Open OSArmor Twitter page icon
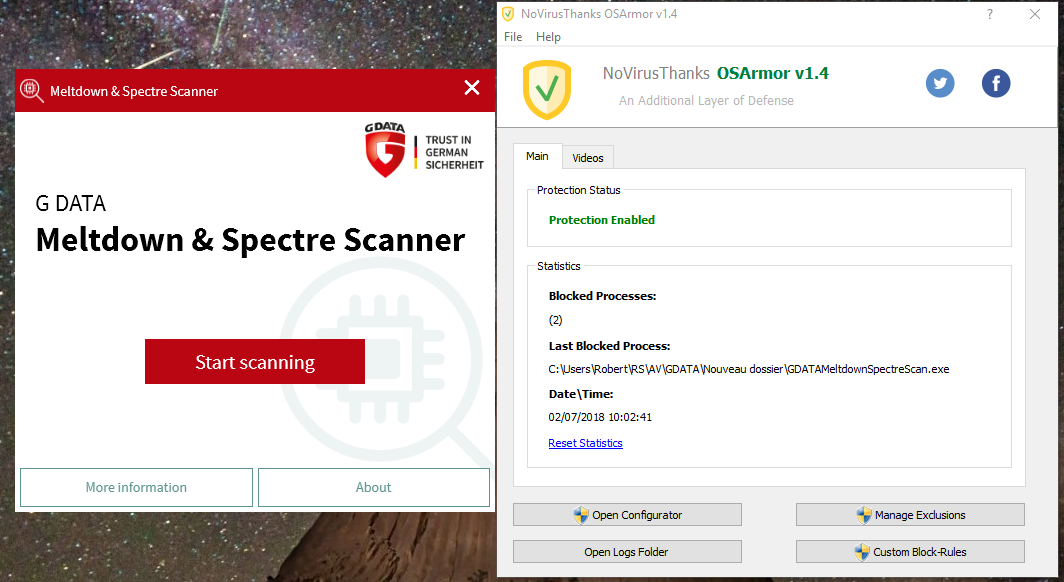The width and height of the screenshot is (1064, 582). click(x=940, y=83)
